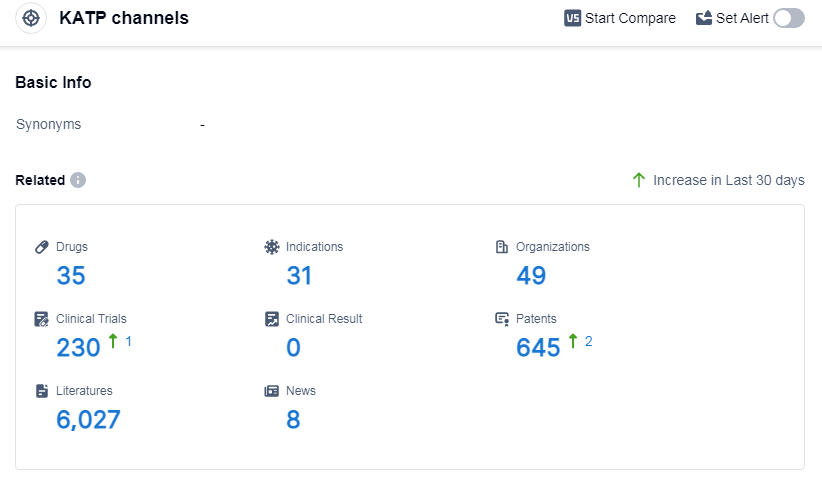Open the 230 Clinical Trials link

79,348
